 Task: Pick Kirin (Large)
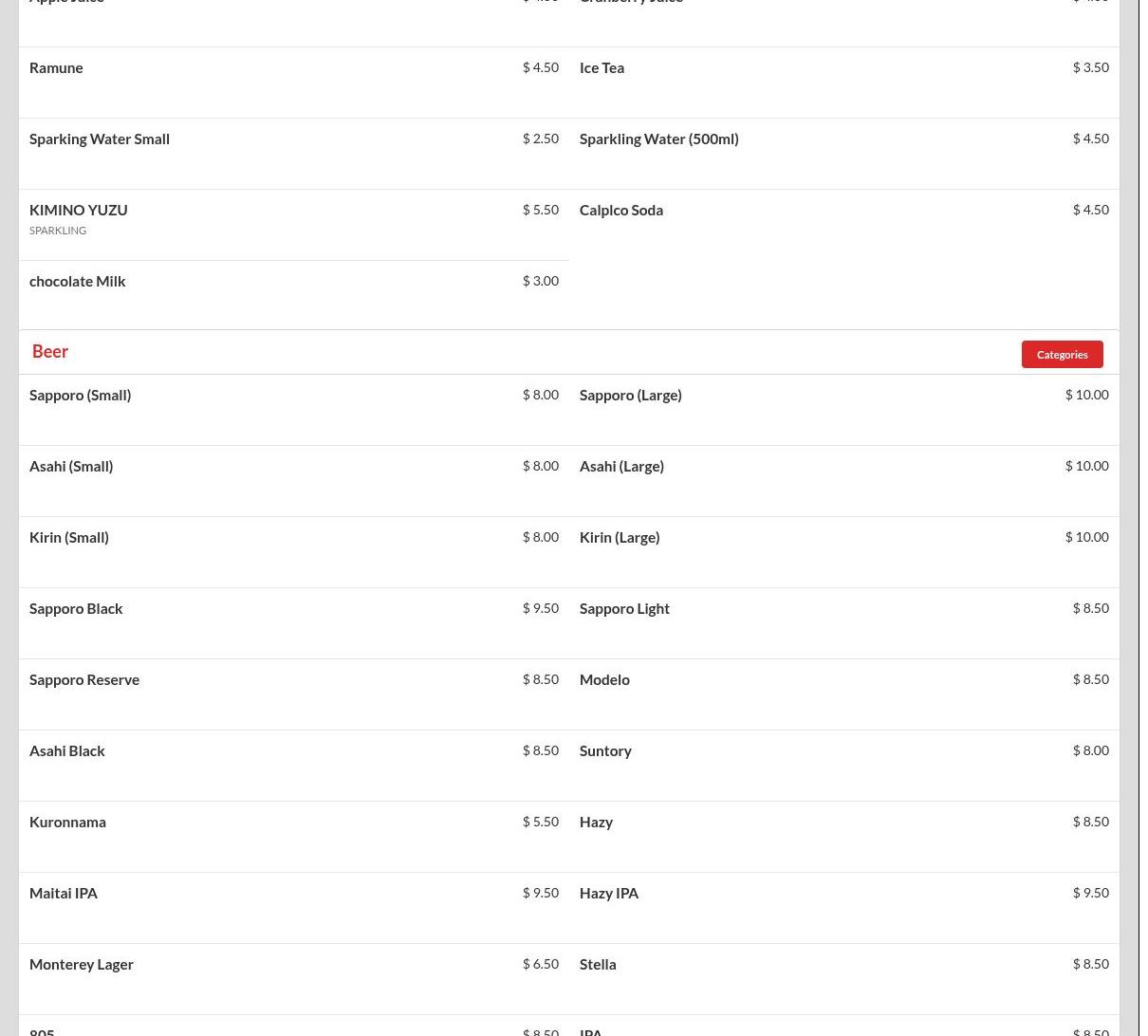(619, 537)
